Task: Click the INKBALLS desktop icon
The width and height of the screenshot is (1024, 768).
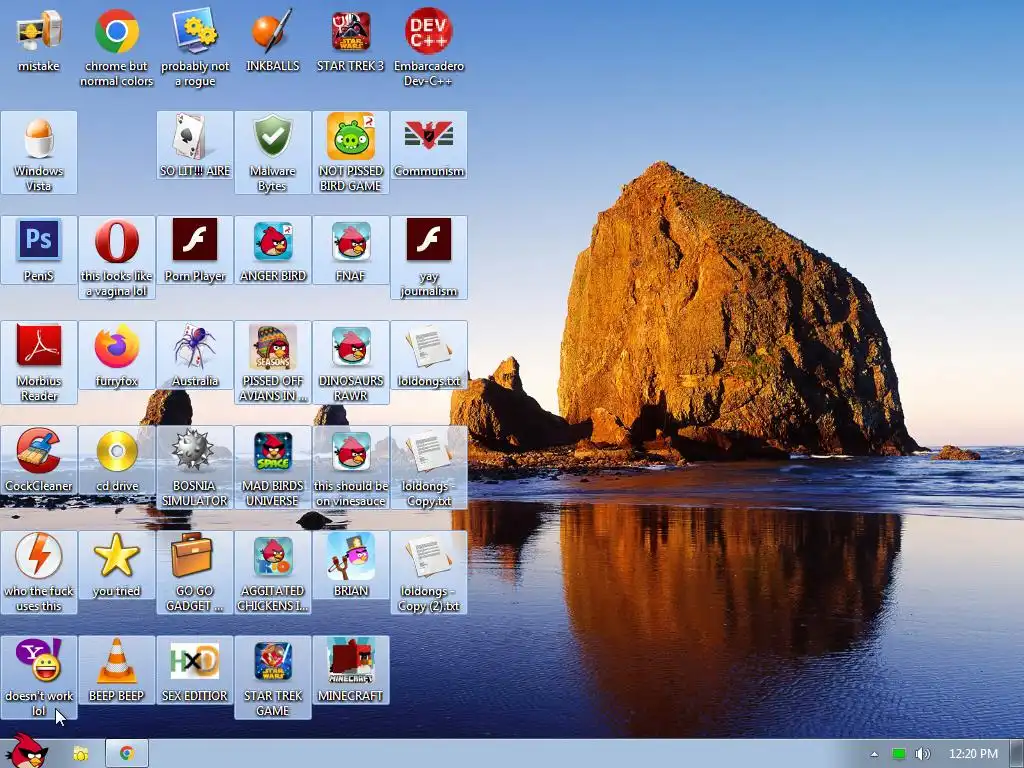Action: [x=272, y=31]
